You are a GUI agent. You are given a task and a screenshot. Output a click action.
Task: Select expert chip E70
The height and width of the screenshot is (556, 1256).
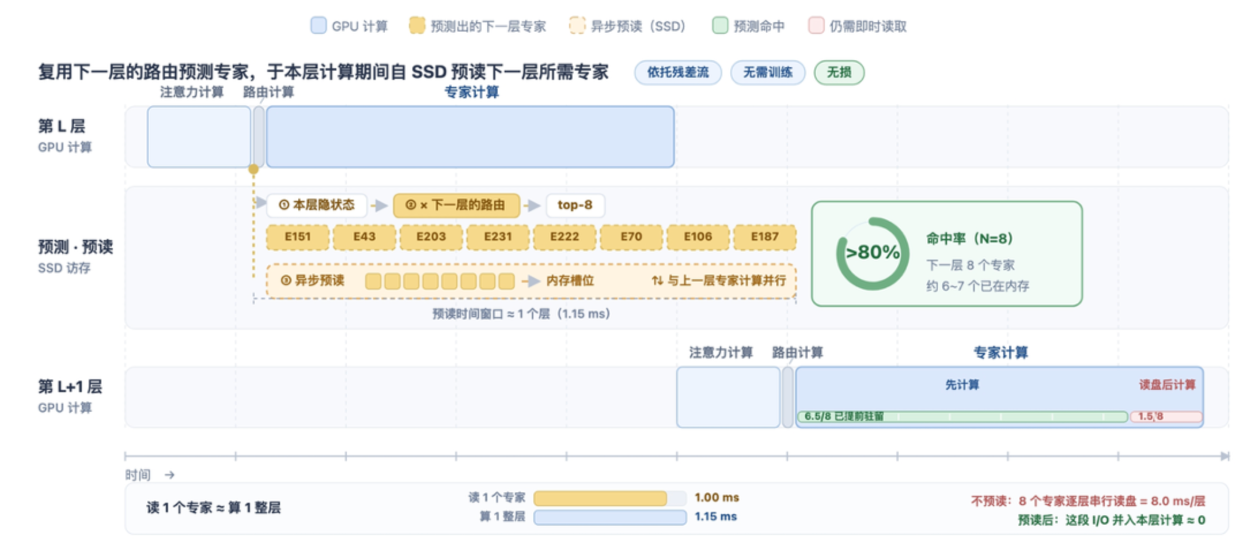coord(631,237)
